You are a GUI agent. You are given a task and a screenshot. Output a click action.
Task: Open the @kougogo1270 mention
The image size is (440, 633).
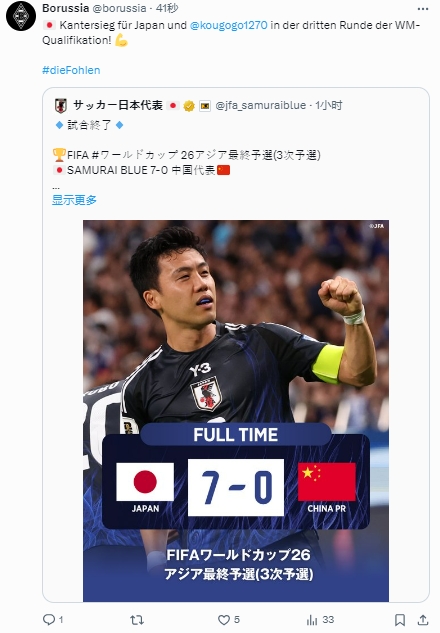tap(228, 25)
